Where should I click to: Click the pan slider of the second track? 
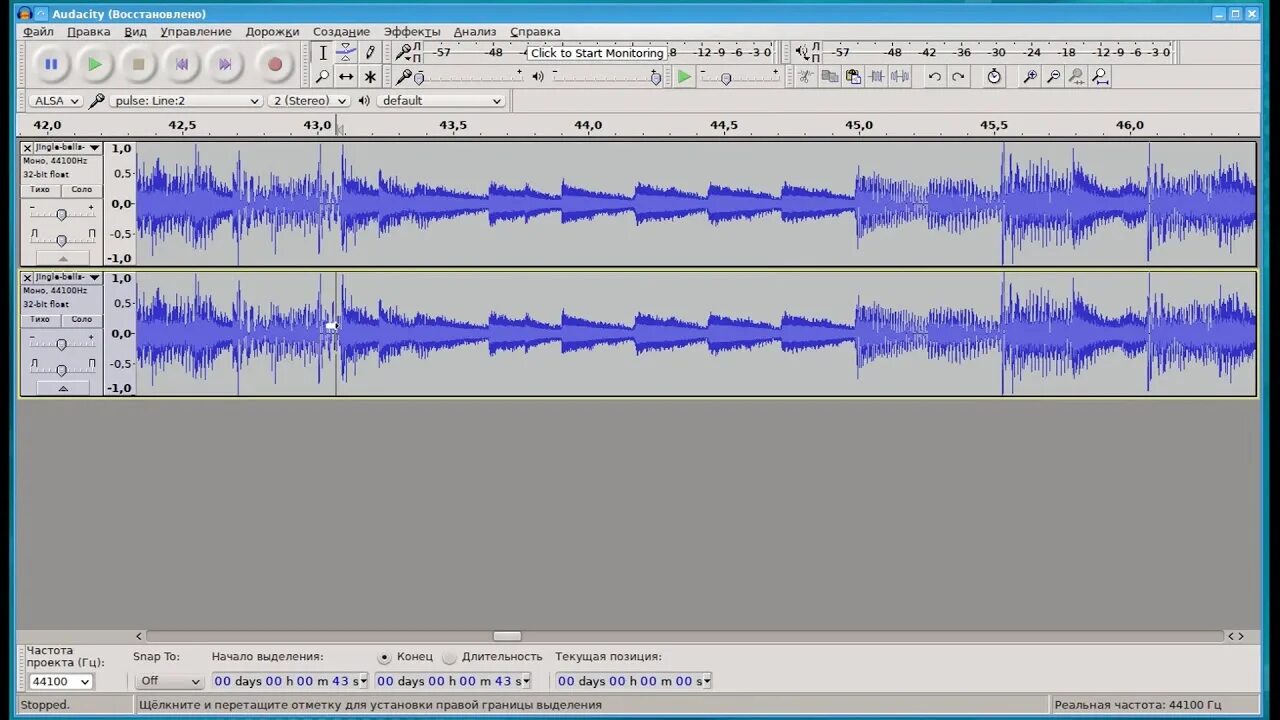tap(62, 370)
